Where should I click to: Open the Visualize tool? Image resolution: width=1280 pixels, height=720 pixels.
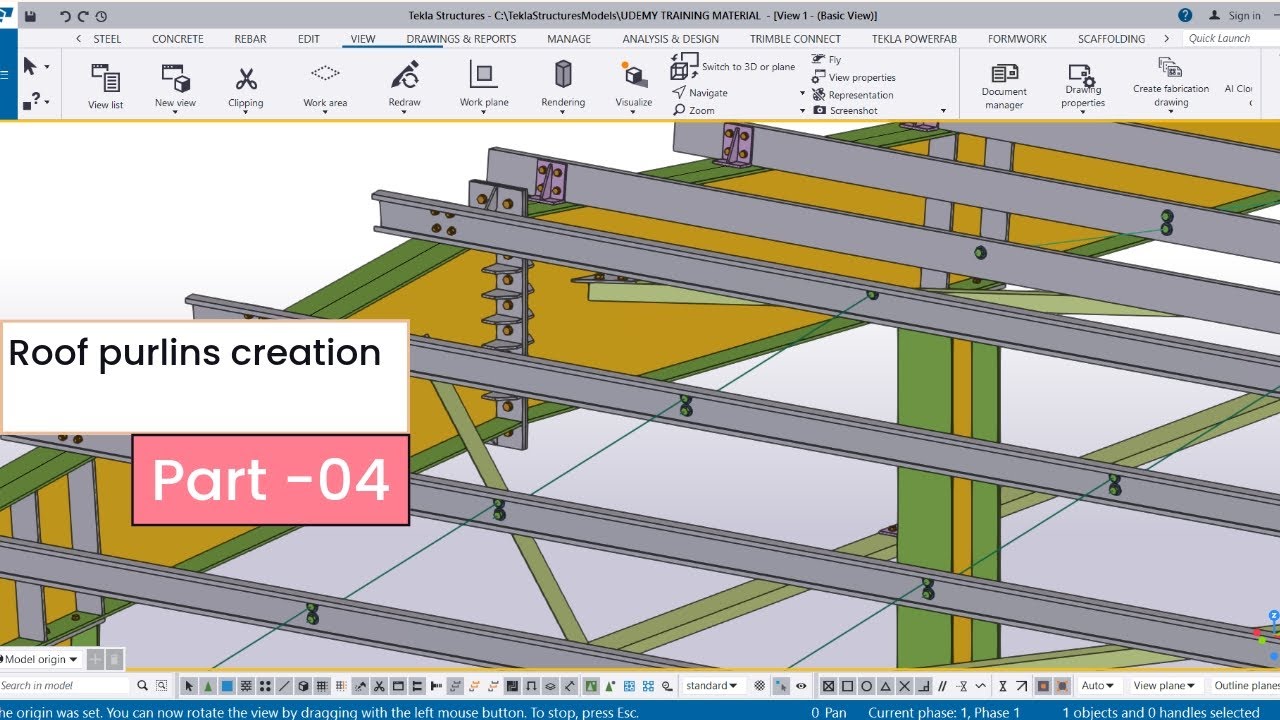[634, 86]
